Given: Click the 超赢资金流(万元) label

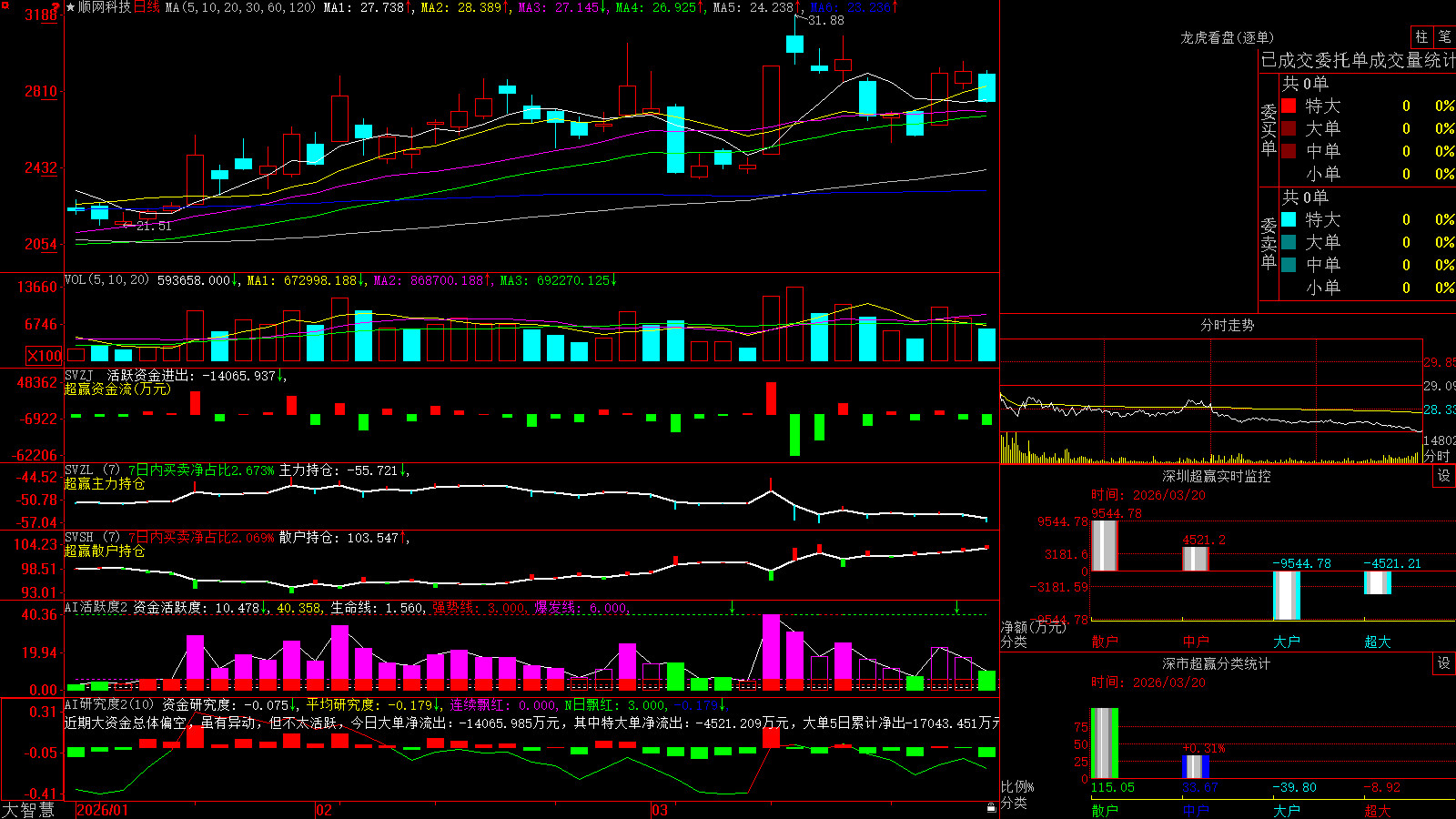Looking at the screenshot, I should (x=117, y=389).
